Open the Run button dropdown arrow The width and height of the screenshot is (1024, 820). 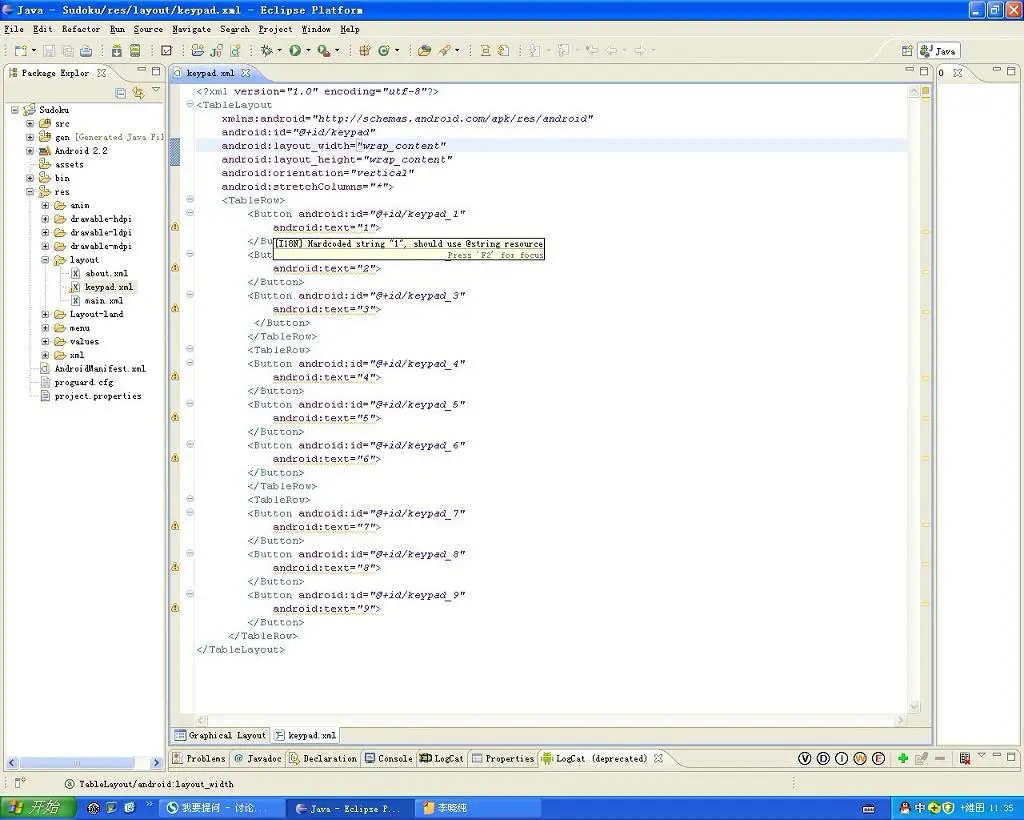pyautogui.click(x=308, y=51)
